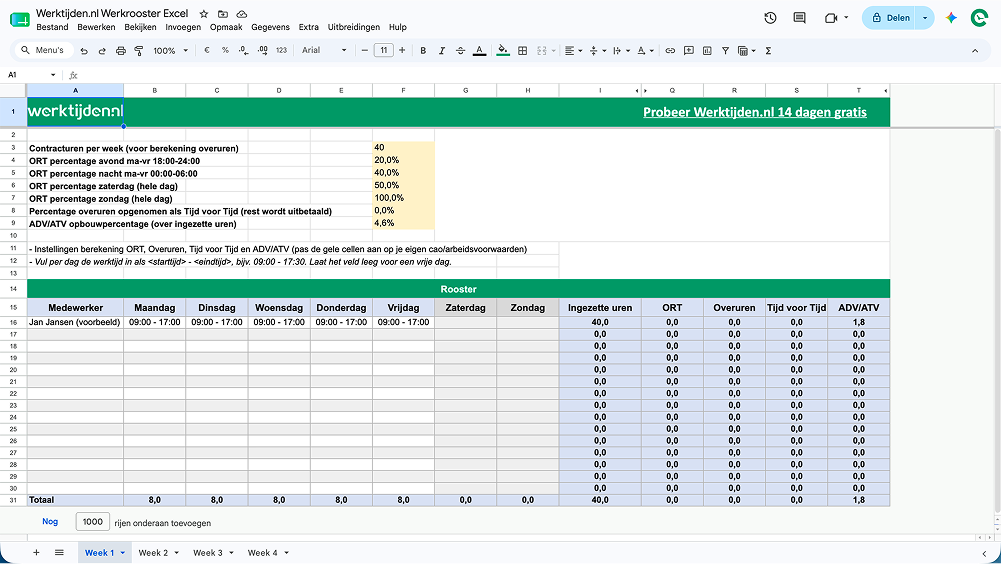This screenshot has height=564, width=1001.
Task: Switch to the Week 4 tab
Action: pos(262,553)
